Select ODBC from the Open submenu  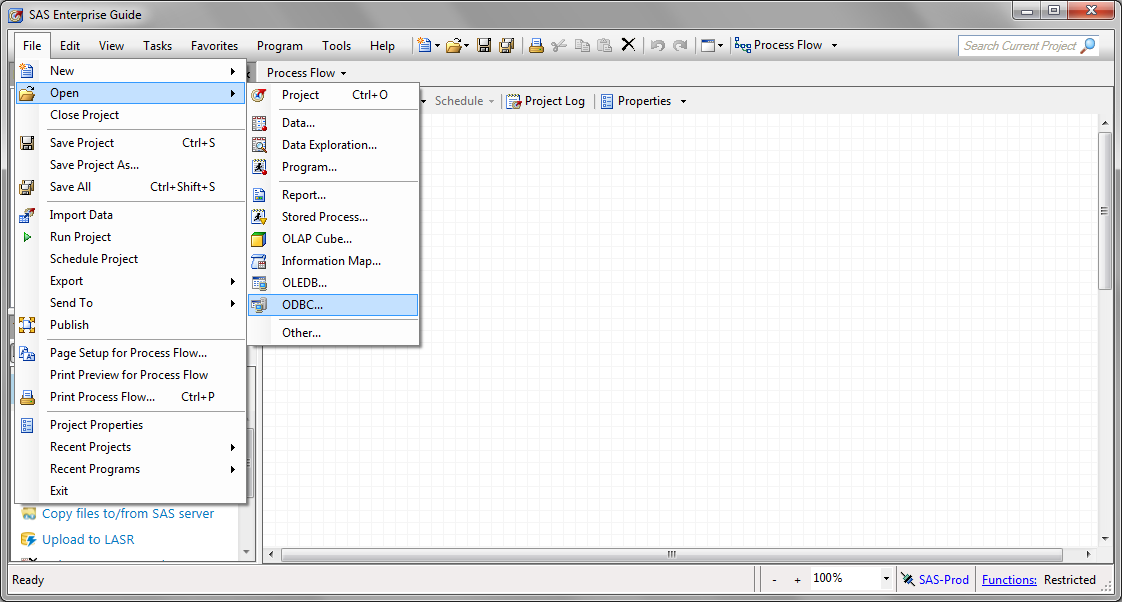tap(303, 305)
